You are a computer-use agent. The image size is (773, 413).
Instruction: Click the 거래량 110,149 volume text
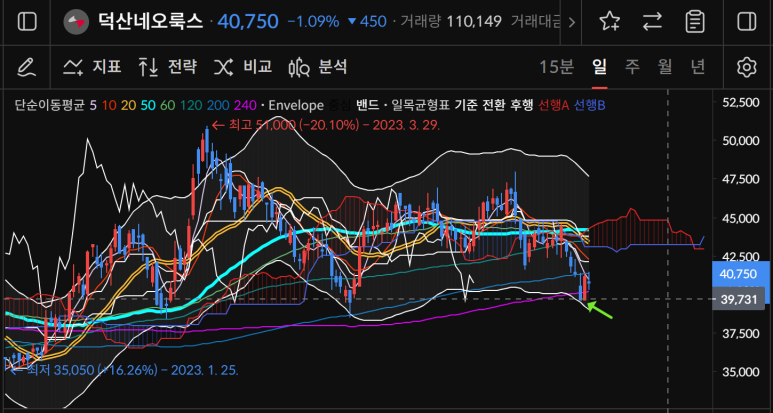pyautogui.click(x=451, y=22)
